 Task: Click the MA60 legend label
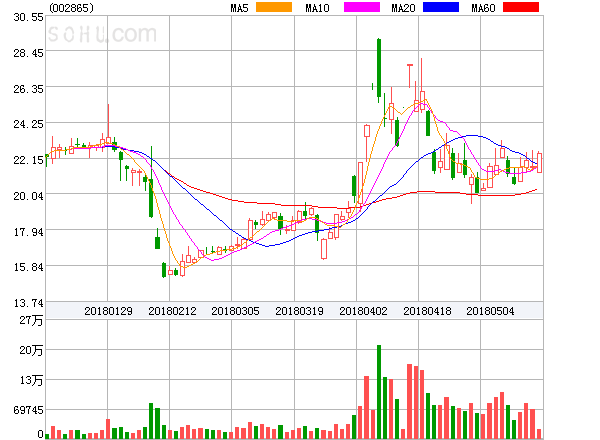point(483,8)
